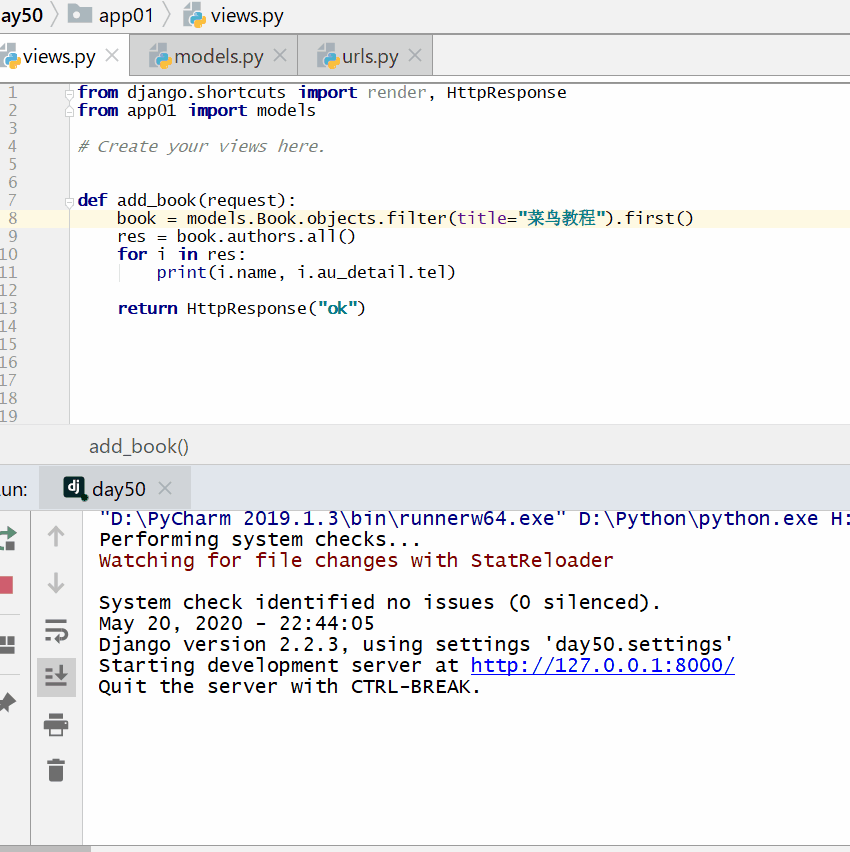Toggle soft-wrap in the console
Viewport: 850px width, 852px height.
coord(56,630)
